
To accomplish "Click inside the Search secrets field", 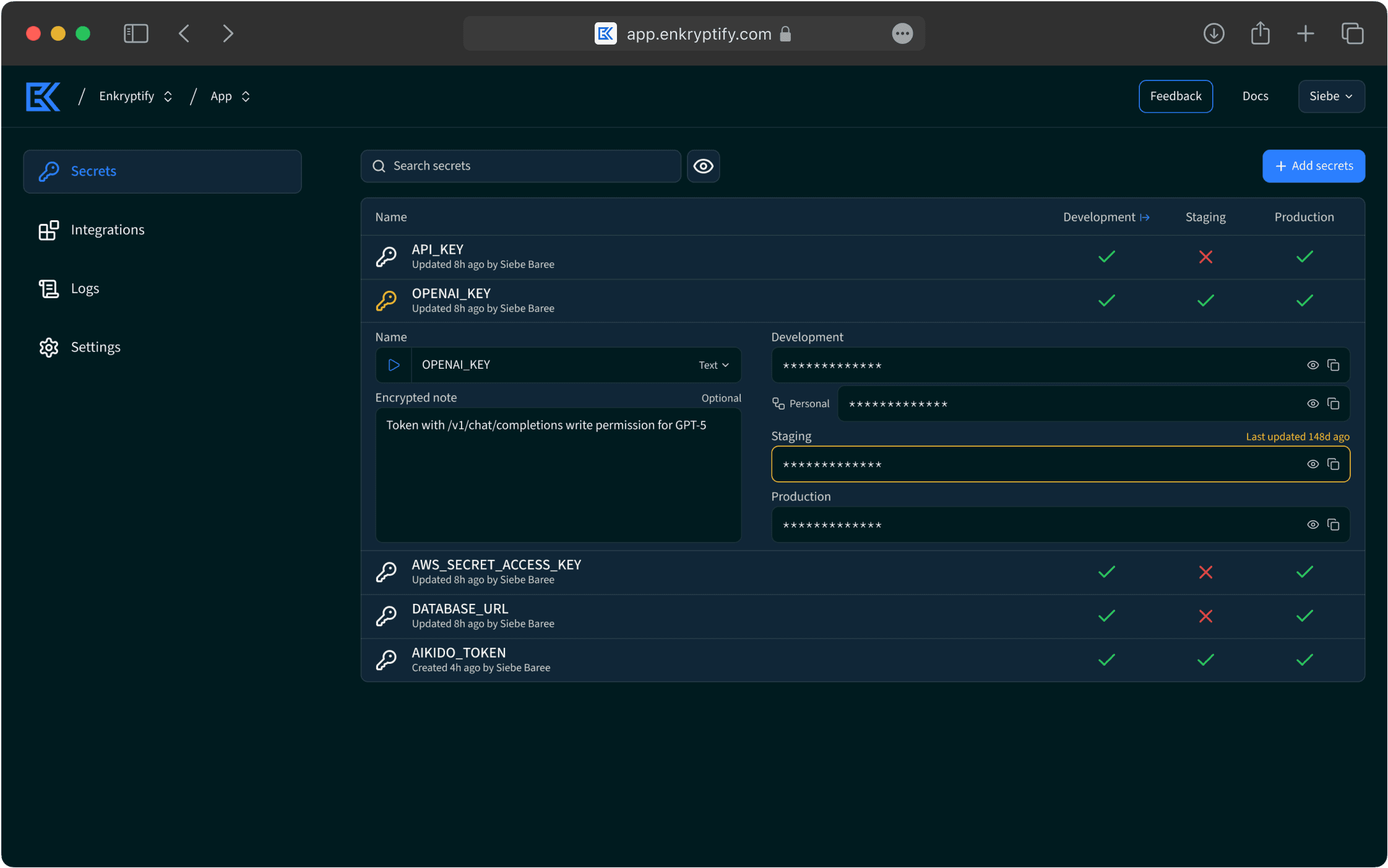I will pyautogui.click(x=520, y=166).
